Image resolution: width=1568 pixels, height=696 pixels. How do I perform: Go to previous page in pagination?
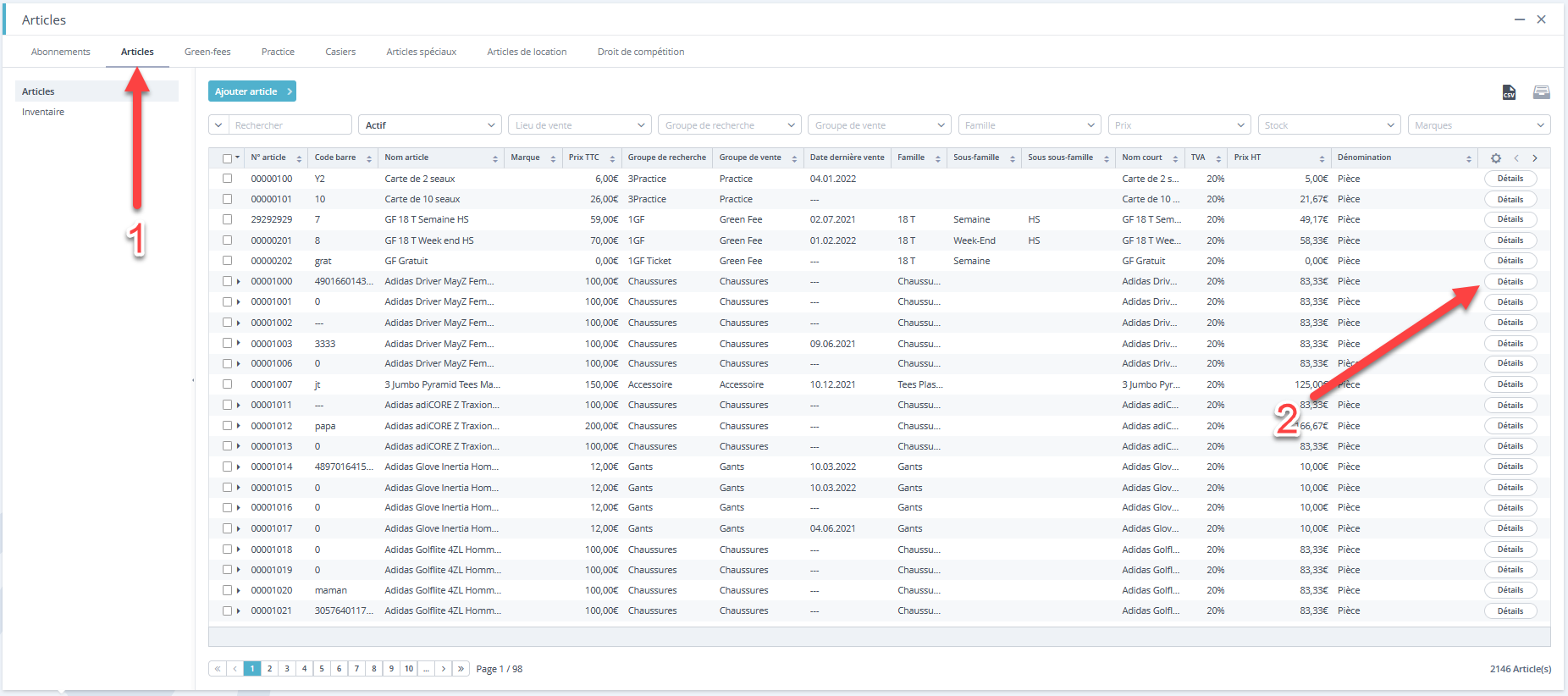pyautogui.click(x=235, y=669)
